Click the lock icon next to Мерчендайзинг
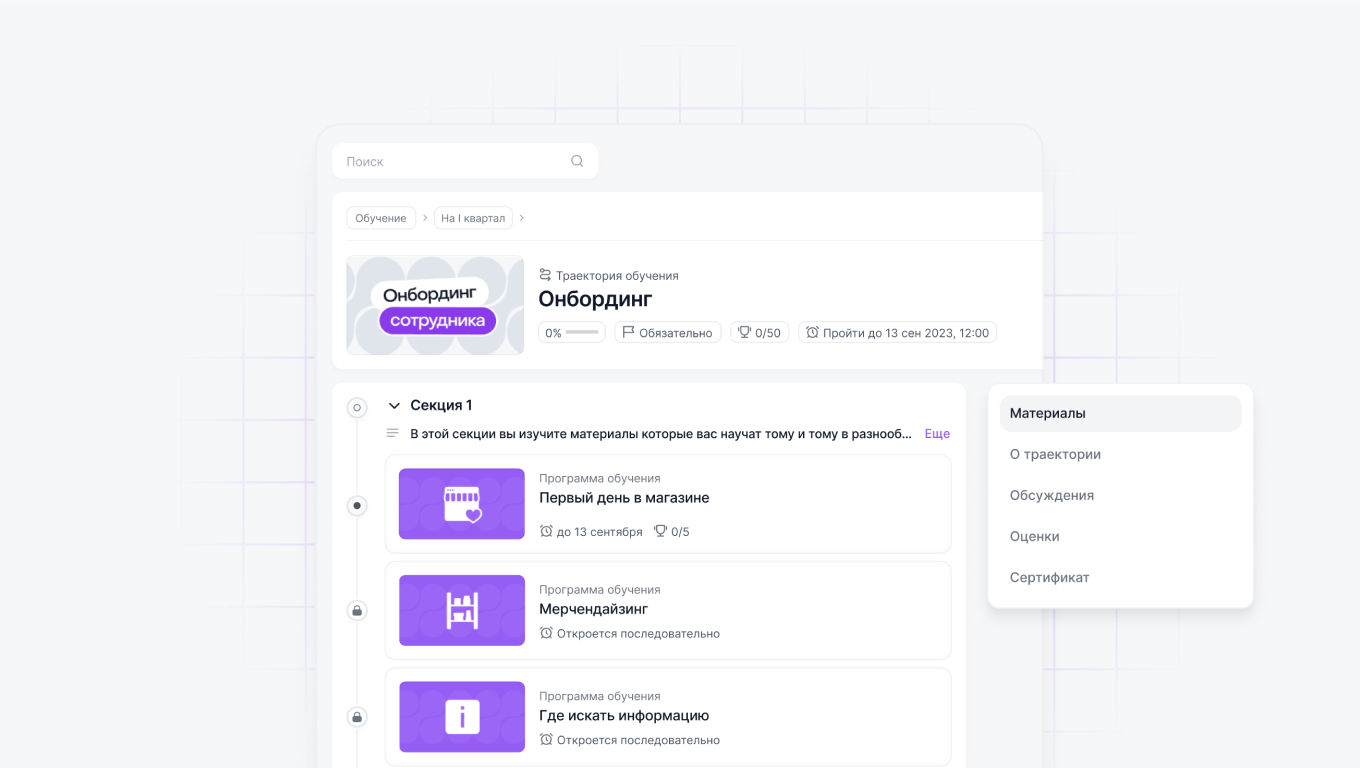This screenshot has height=768, width=1360. click(x=357, y=610)
